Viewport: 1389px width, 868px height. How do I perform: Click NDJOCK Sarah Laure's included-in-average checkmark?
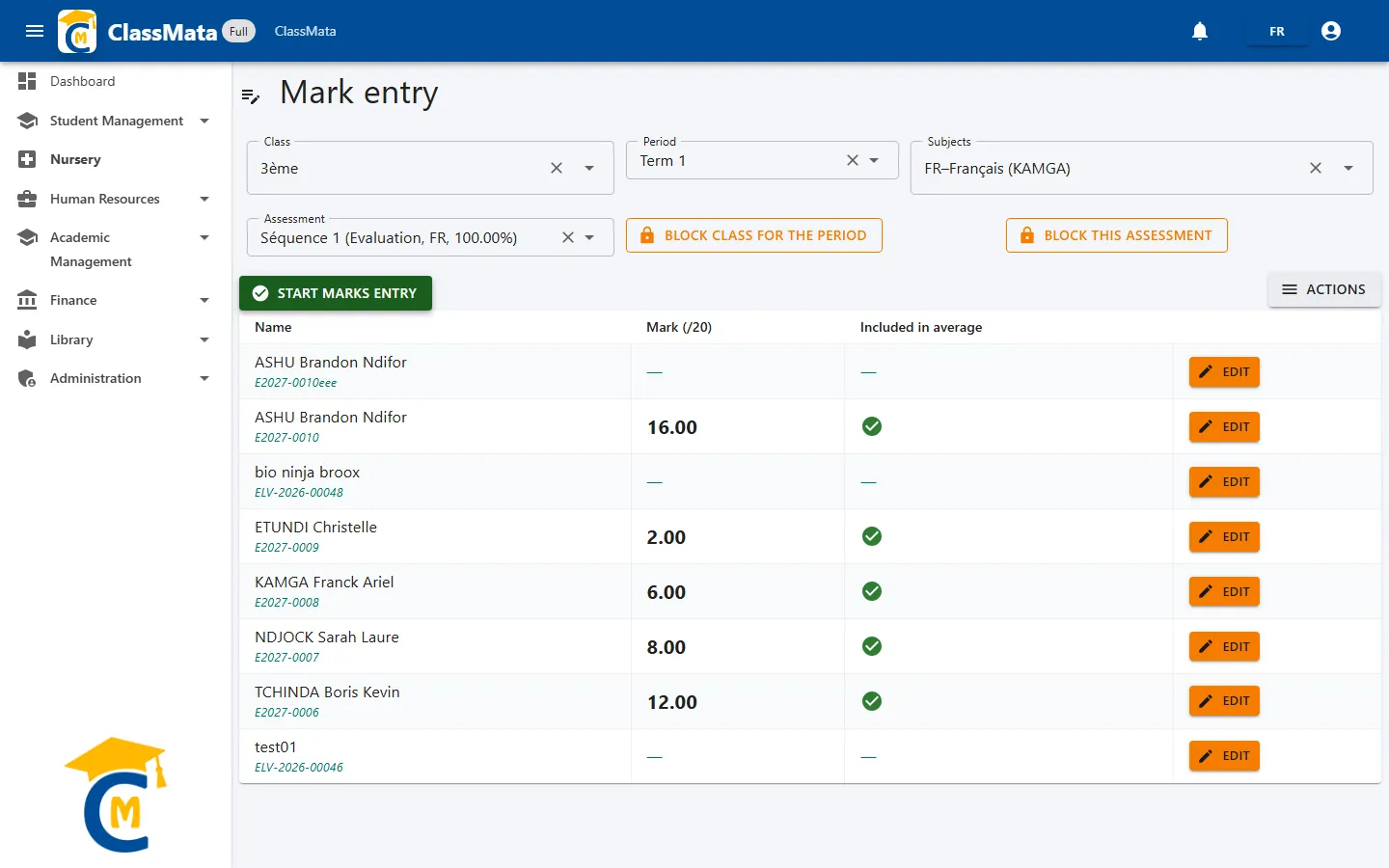pyautogui.click(x=872, y=646)
